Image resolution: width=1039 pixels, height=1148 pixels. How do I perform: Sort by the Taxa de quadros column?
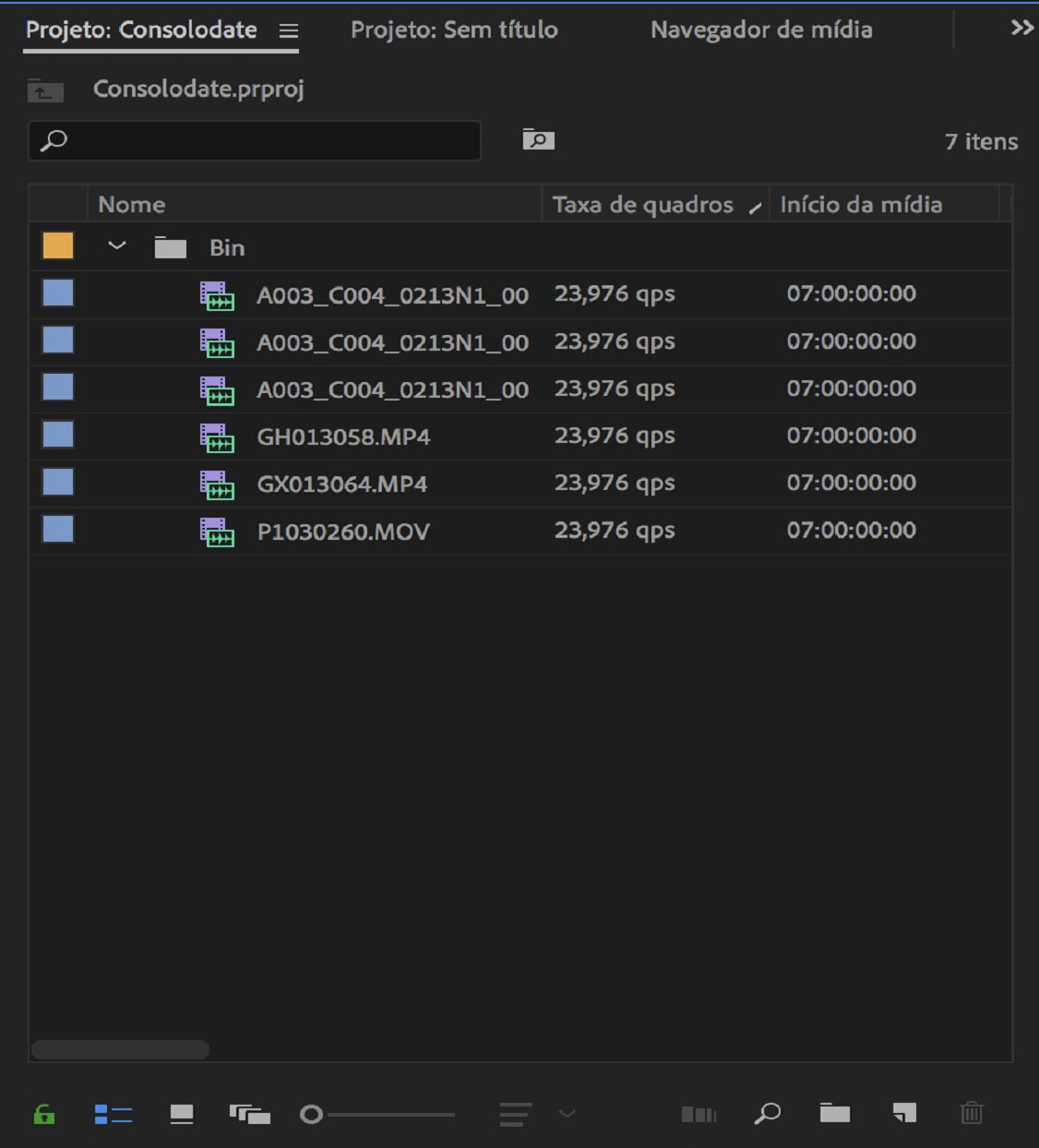click(656, 204)
